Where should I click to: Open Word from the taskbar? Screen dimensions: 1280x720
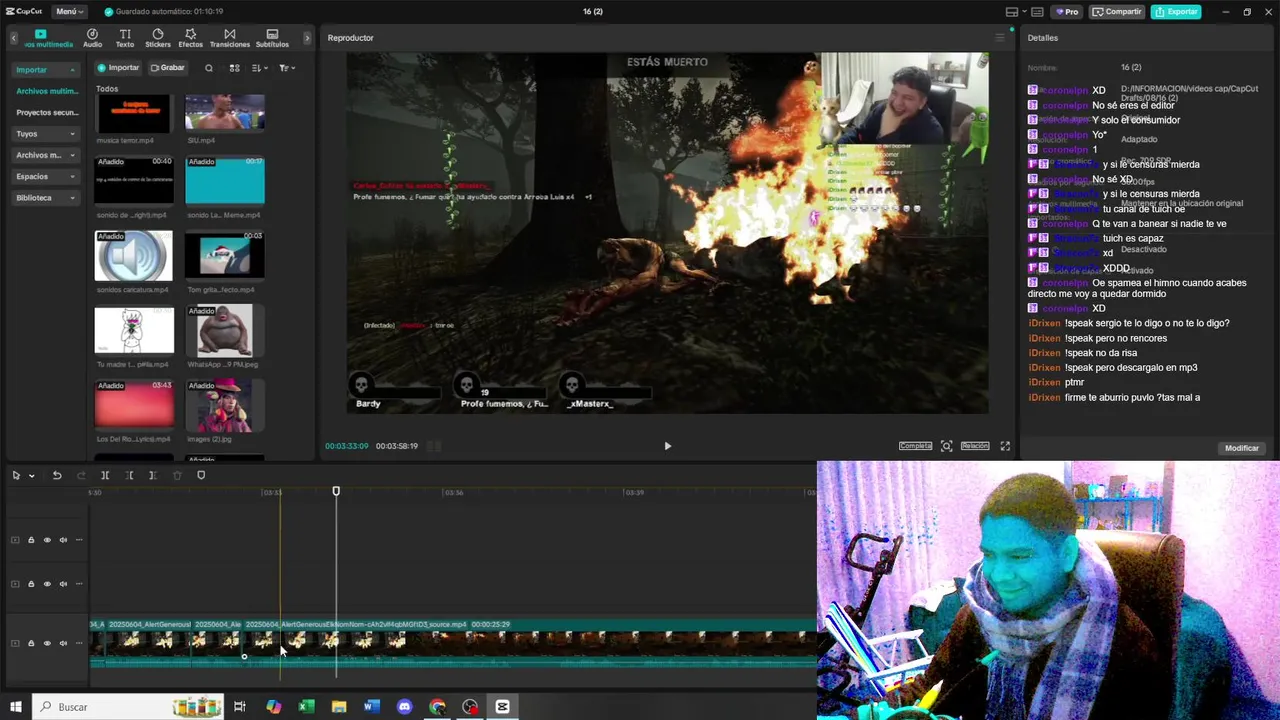(x=371, y=707)
